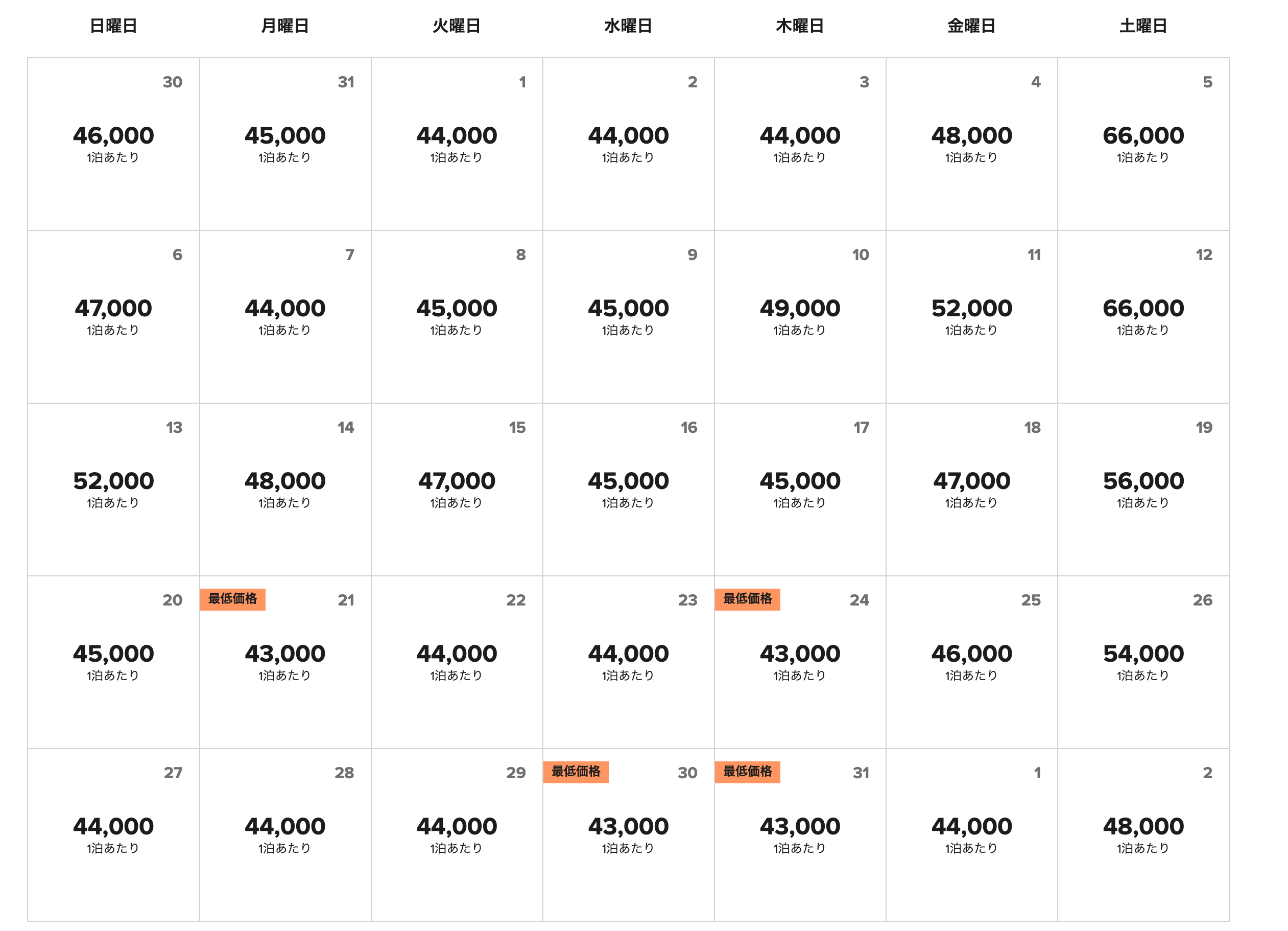Choose date 26 priced 54,000
The height and width of the screenshot is (931, 1288).
pos(1143,663)
